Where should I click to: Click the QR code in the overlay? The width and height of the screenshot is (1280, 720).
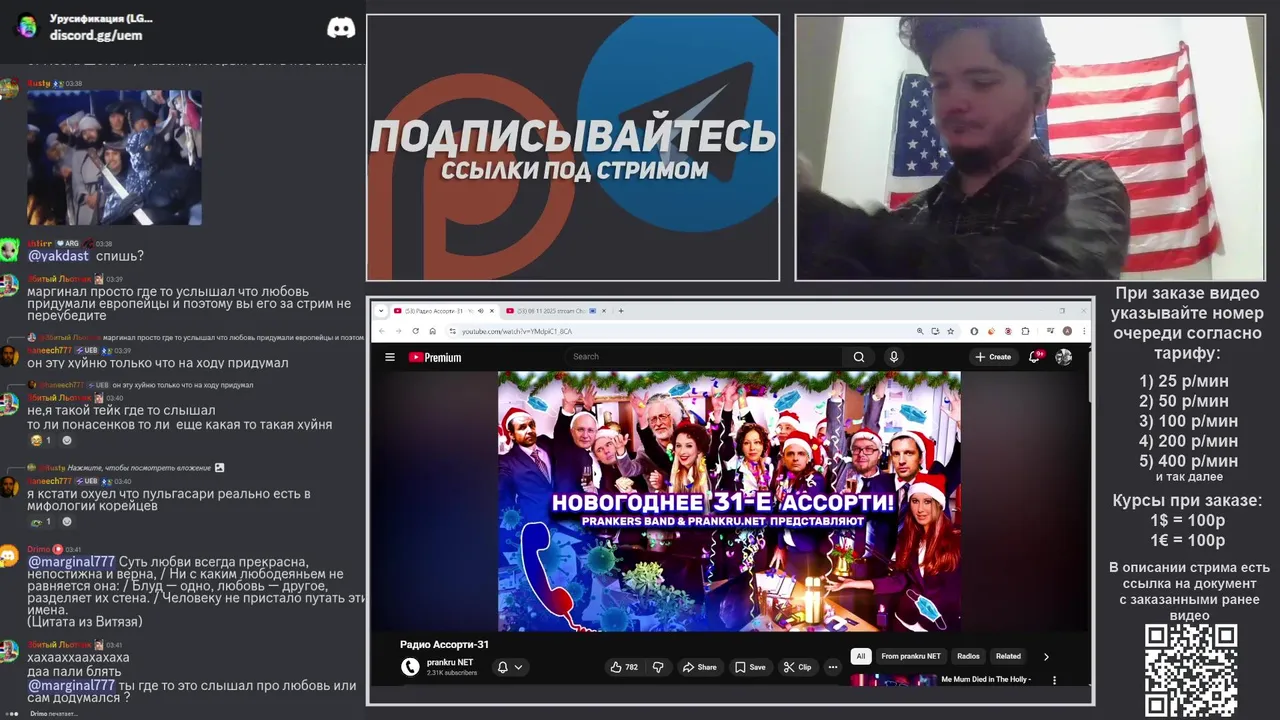[x=1191, y=670]
